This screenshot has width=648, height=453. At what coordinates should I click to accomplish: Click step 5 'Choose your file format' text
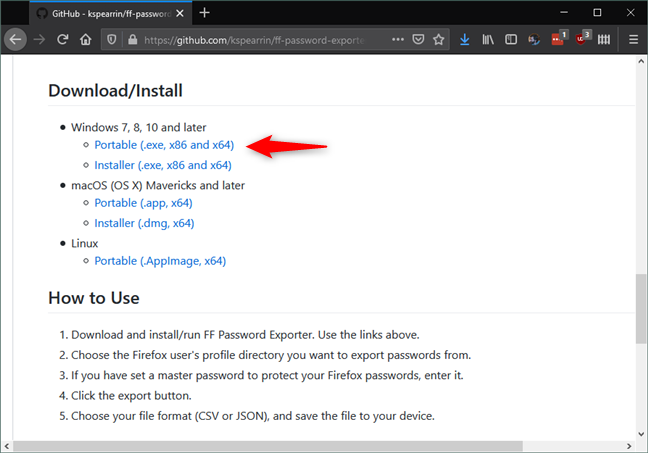[253, 416]
